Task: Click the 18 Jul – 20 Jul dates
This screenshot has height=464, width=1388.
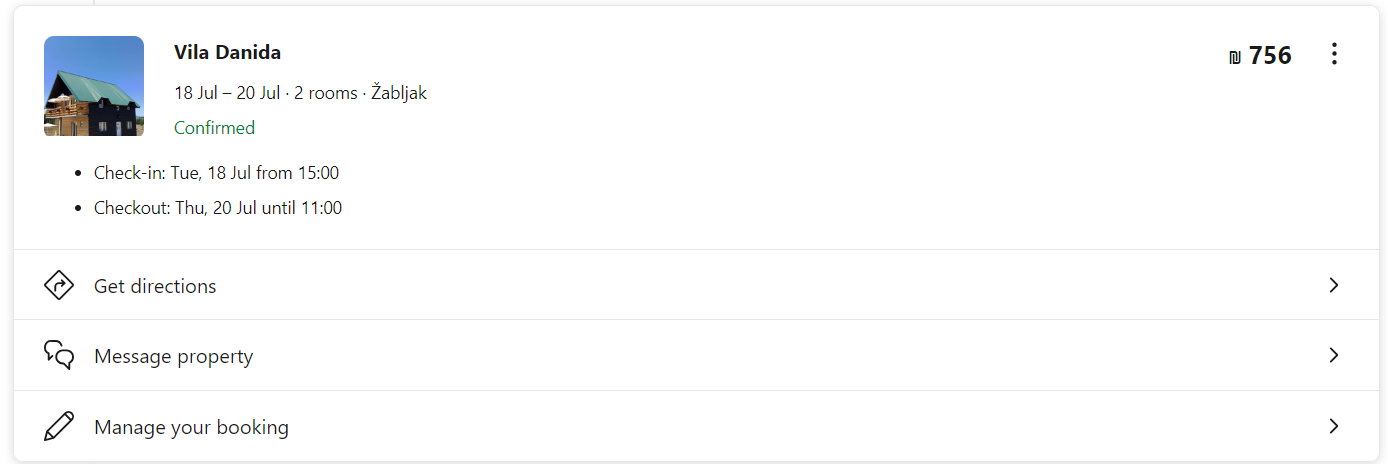Action: 227,93
